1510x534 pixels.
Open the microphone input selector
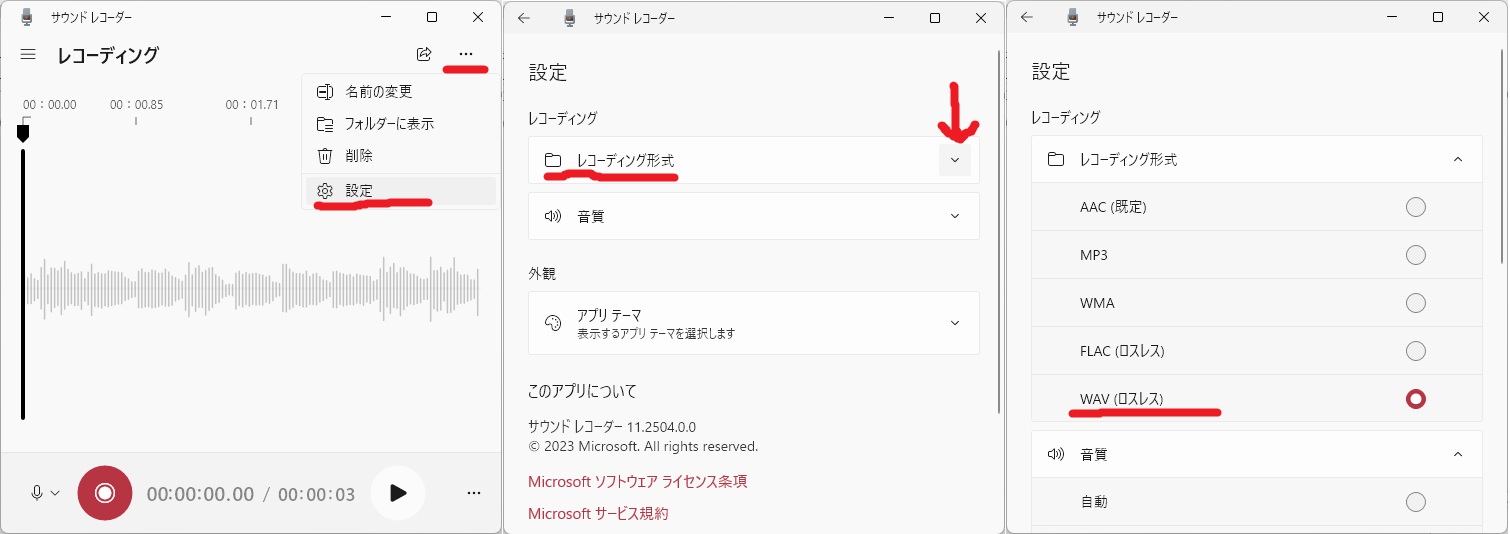44,493
